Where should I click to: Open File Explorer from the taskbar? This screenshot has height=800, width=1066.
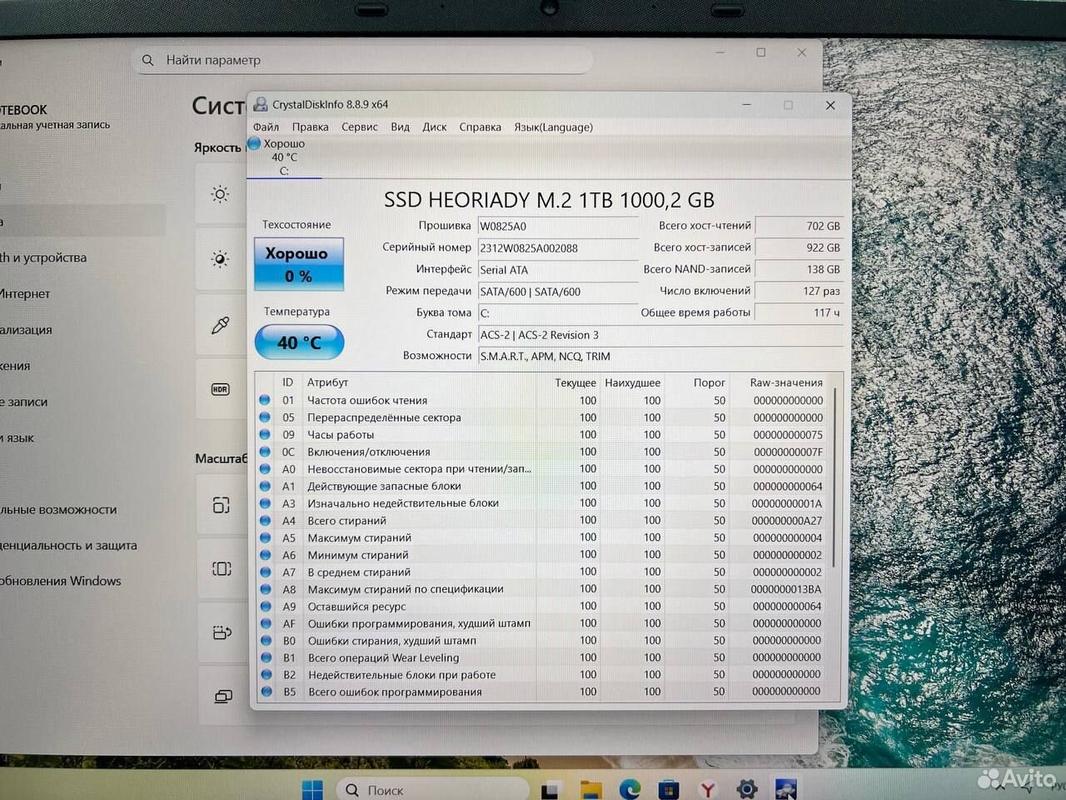pos(591,790)
